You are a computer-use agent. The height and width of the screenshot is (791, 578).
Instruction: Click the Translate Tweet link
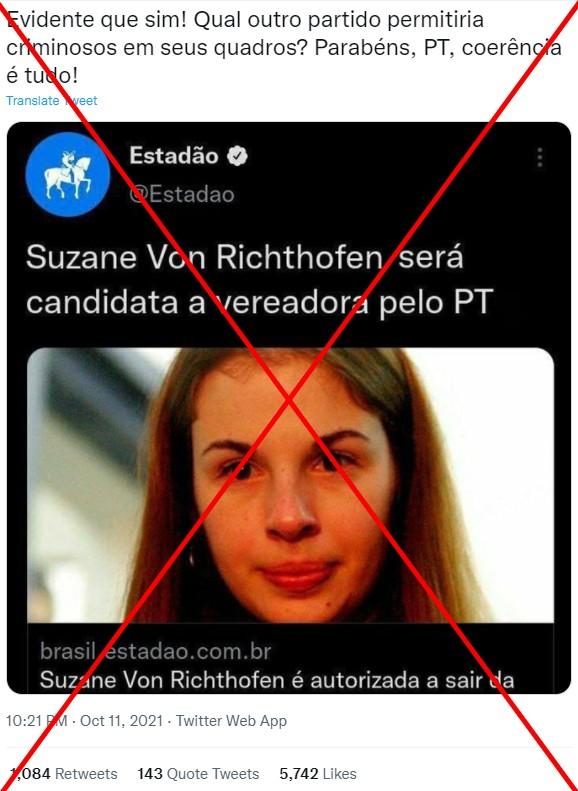[51, 100]
